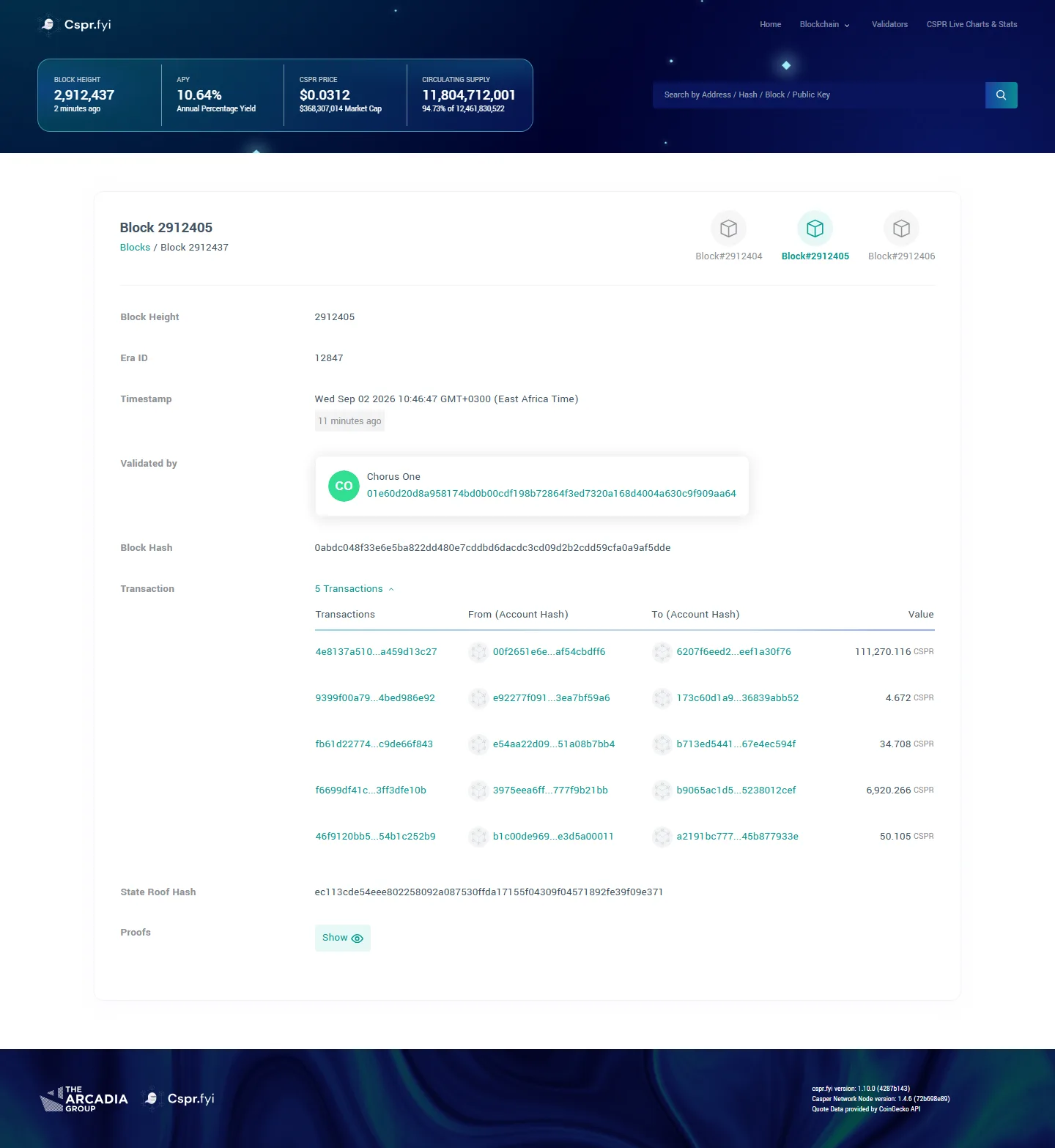The height and width of the screenshot is (1148, 1055).
Task: Open sender account b1c00de969...e3d5a00011
Action: pos(553,837)
